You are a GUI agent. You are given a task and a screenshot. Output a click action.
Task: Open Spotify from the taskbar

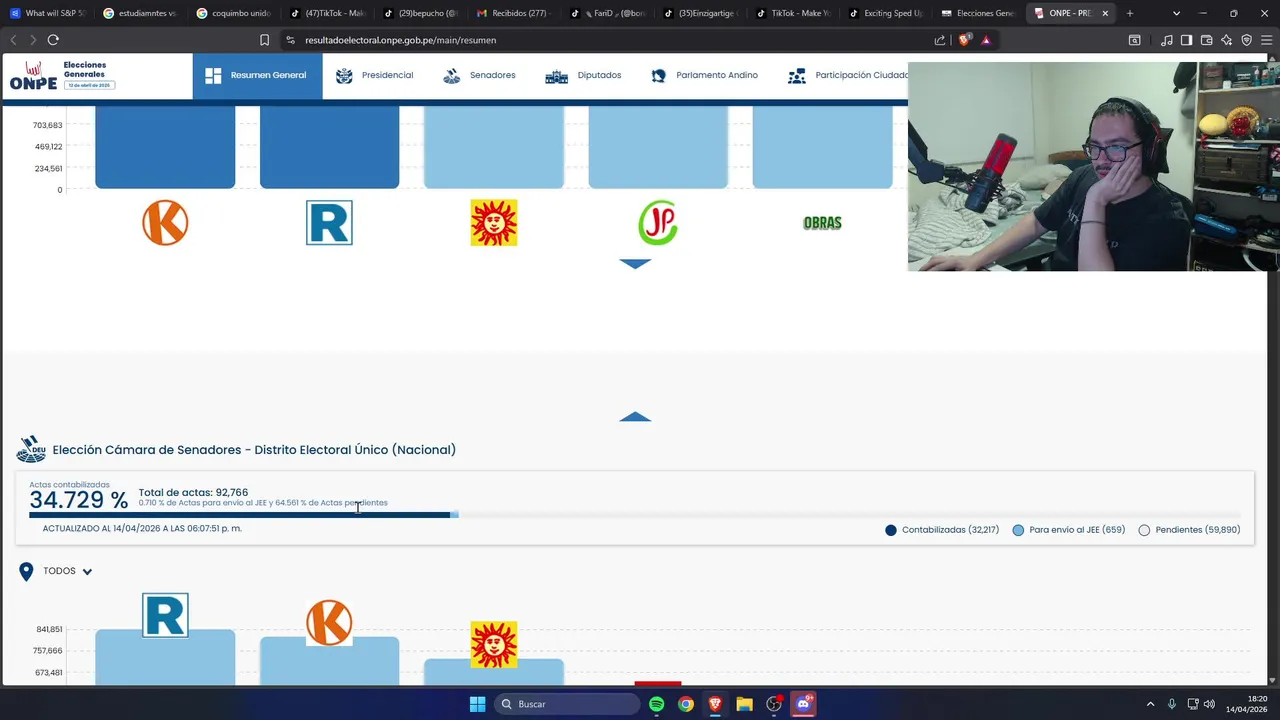[656, 704]
